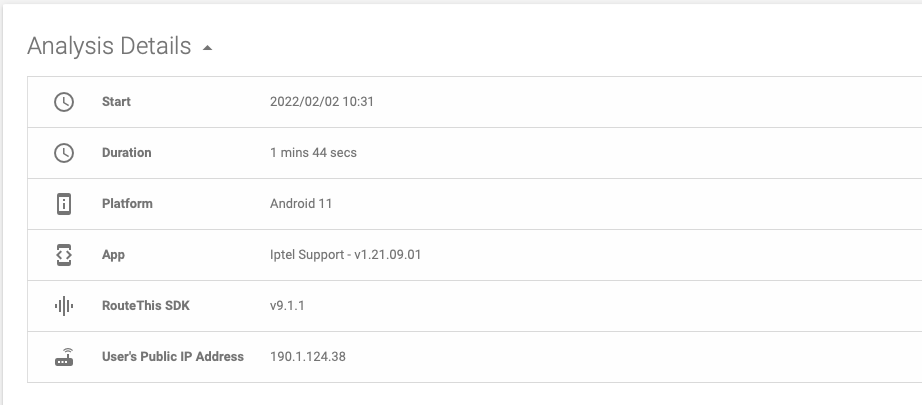The image size is (922, 405).
Task: Click the router icon beside Public IP
Action: pyautogui.click(x=64, y=357)
